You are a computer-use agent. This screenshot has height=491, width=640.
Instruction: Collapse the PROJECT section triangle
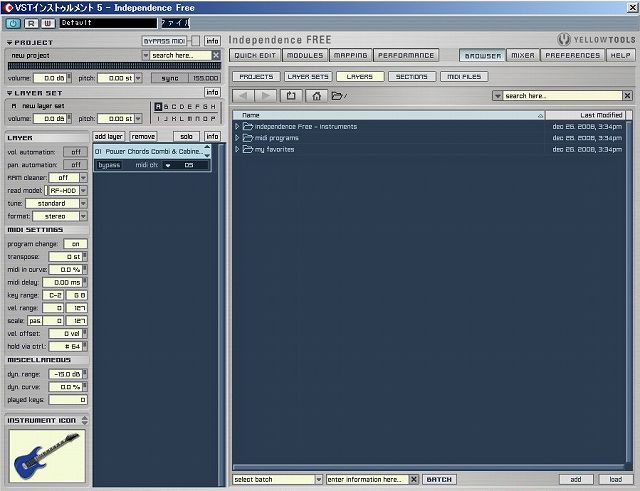pos(9,42)
